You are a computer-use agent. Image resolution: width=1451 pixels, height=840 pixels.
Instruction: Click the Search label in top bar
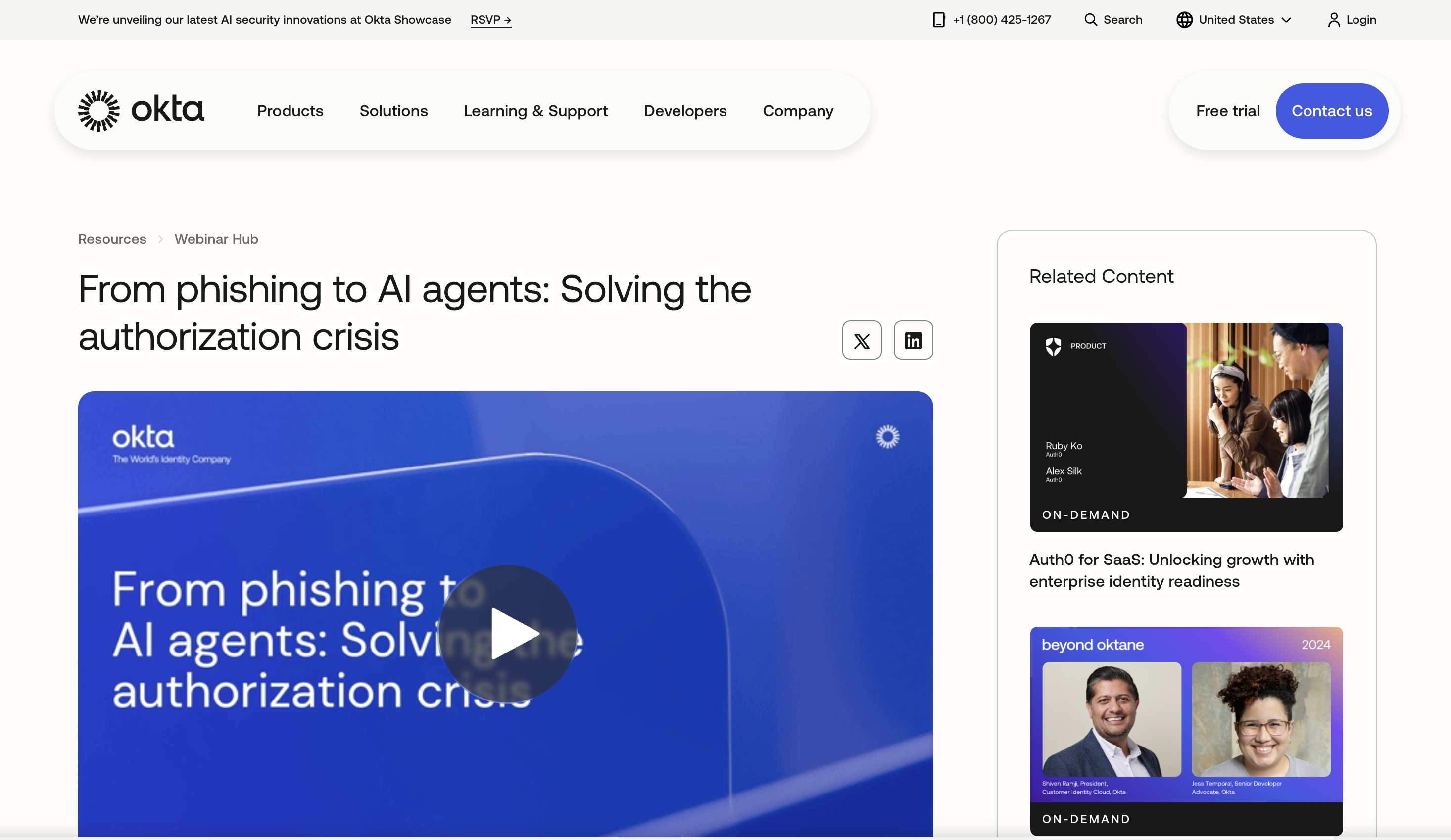1123,20
